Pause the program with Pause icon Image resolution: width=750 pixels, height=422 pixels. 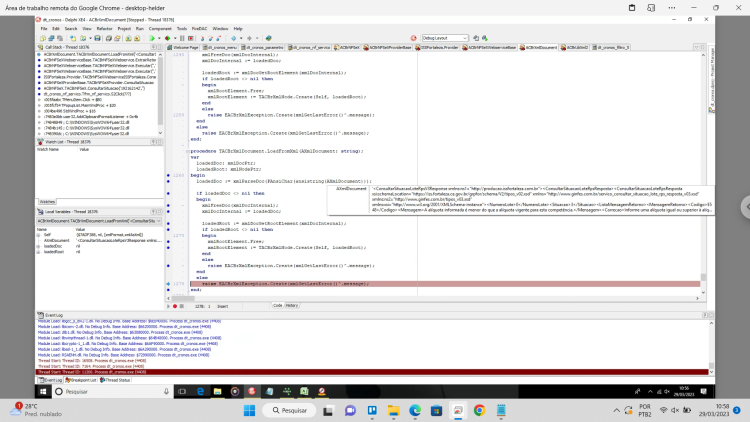click(x=182, y=38)
